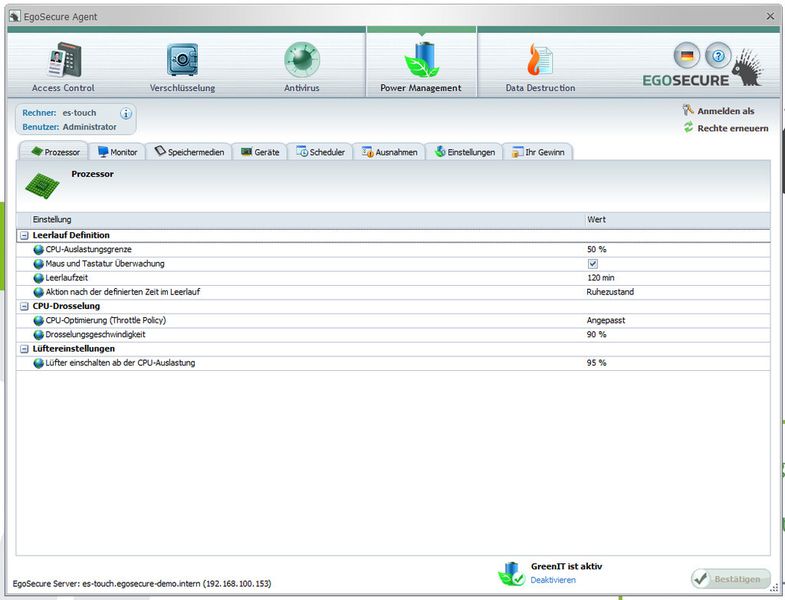Viewport: 785px width, 600px height.
Task: Collapse the Lüftereinstellungen group
Action: [24, 349]
